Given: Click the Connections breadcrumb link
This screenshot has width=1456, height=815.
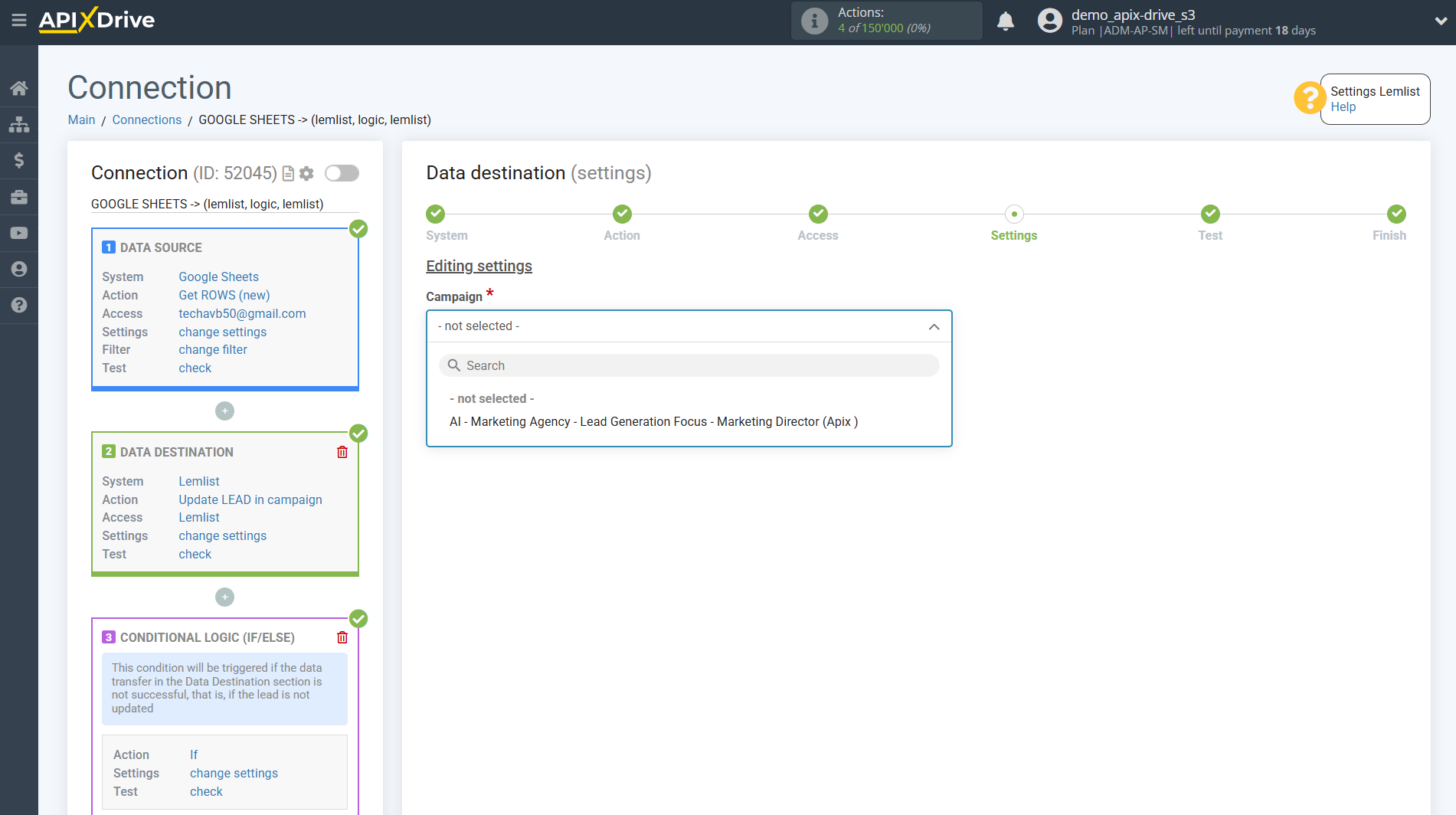Looking at the screenshot, I should coord(147,119).
